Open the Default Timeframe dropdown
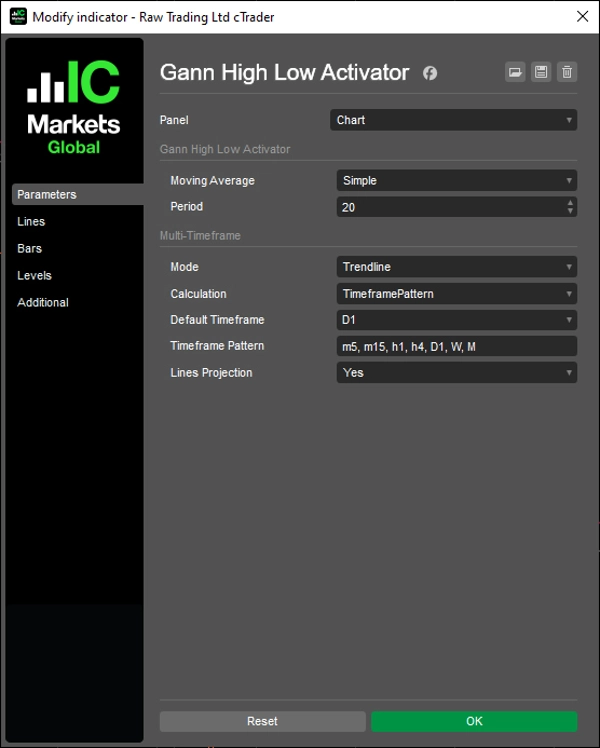 tap(456, 320)
